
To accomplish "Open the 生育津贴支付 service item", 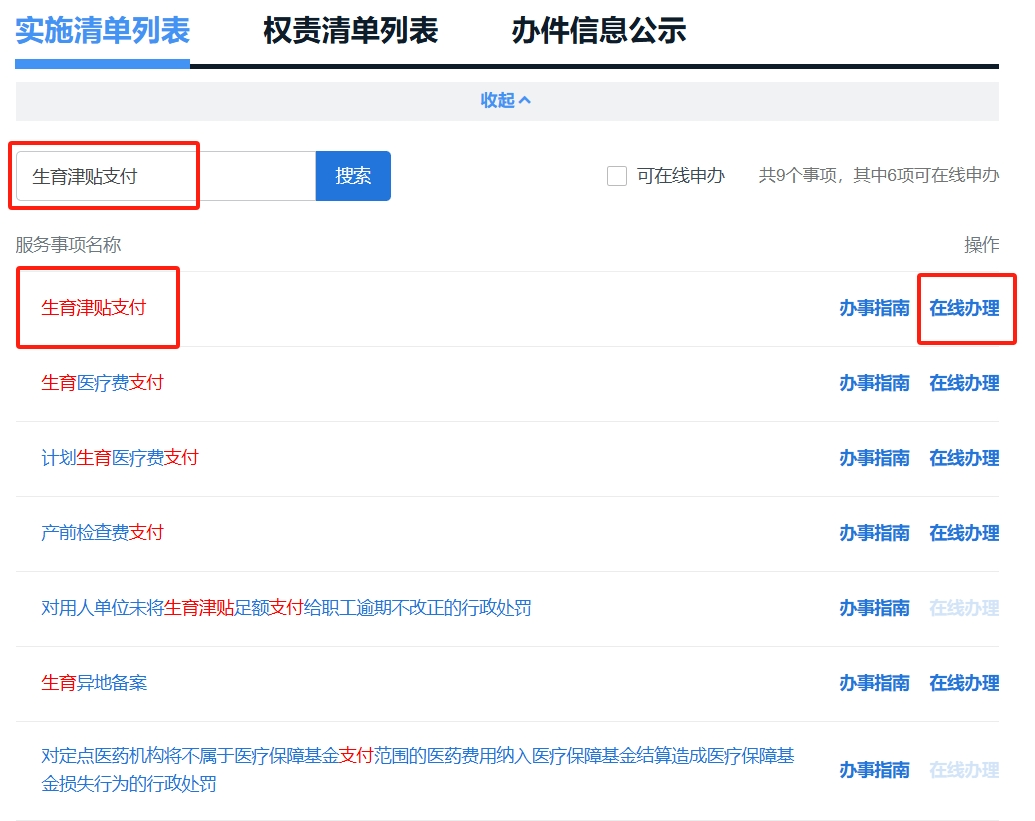I will pyautogui.click(x=93, y=308).
